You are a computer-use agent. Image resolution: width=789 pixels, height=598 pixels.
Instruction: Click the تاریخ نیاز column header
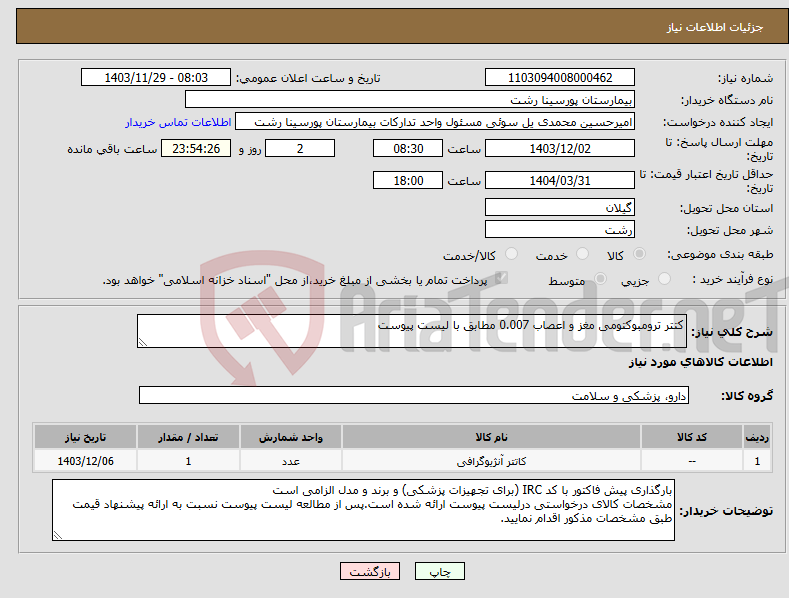click(x=86, y=437)
